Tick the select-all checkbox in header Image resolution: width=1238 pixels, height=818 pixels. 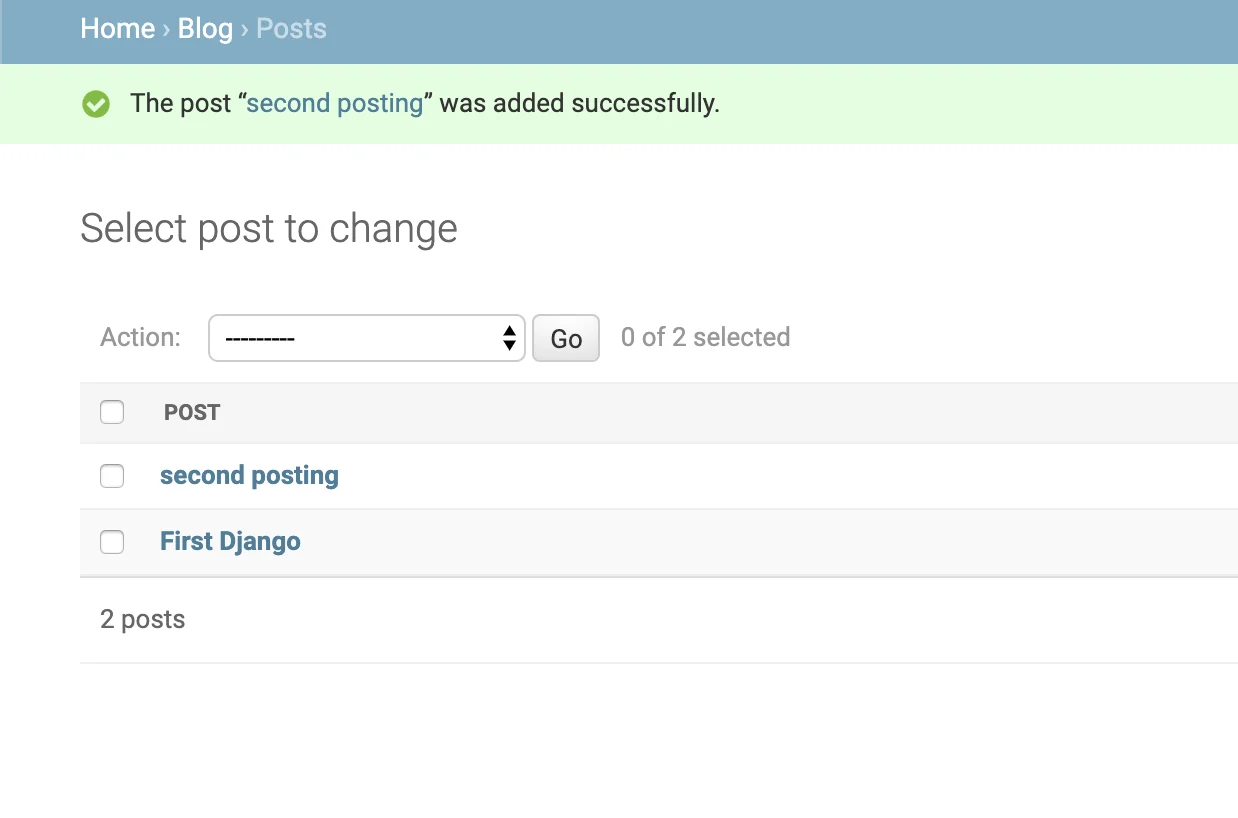tap(112, 412)
